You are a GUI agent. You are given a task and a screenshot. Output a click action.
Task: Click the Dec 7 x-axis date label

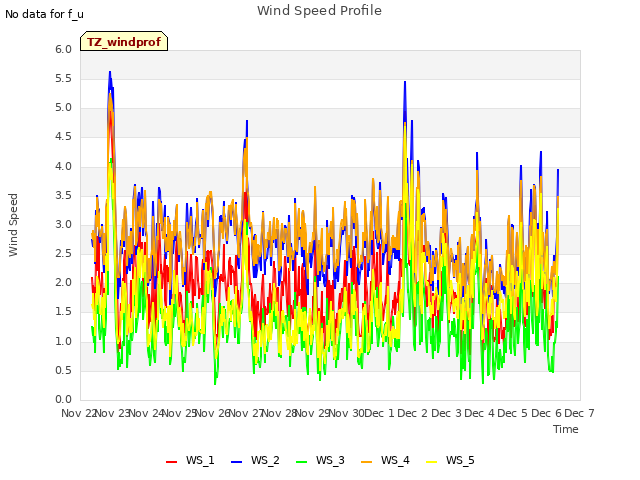point(579,413)
